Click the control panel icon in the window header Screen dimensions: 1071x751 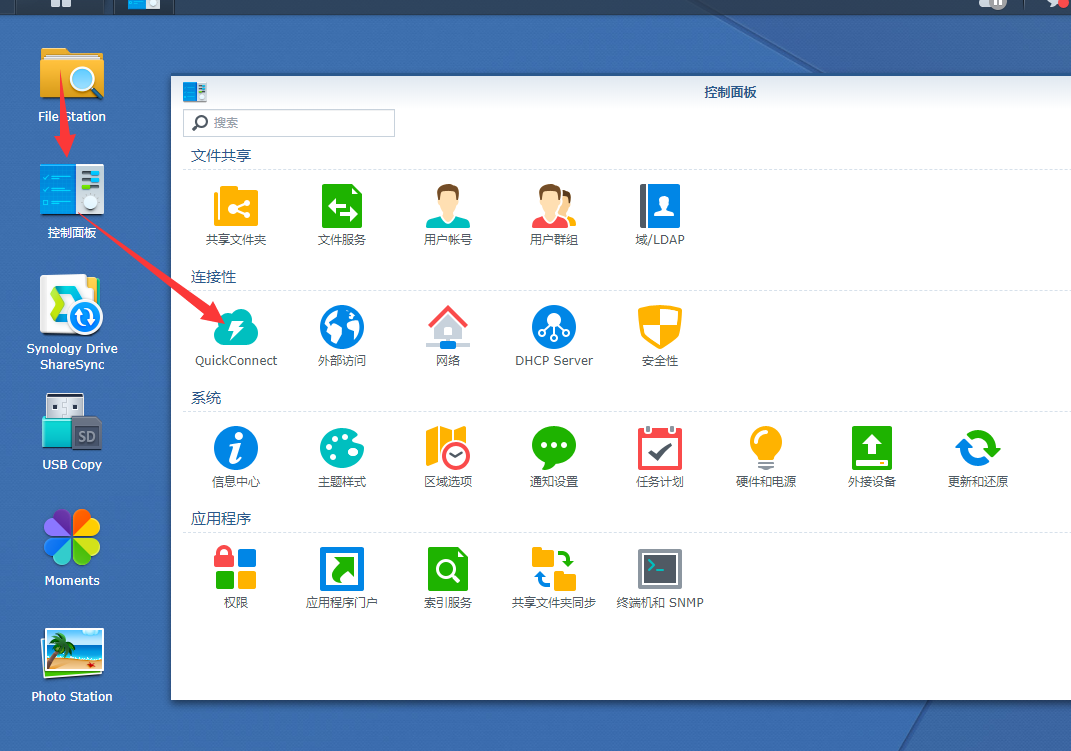point(195,91)
